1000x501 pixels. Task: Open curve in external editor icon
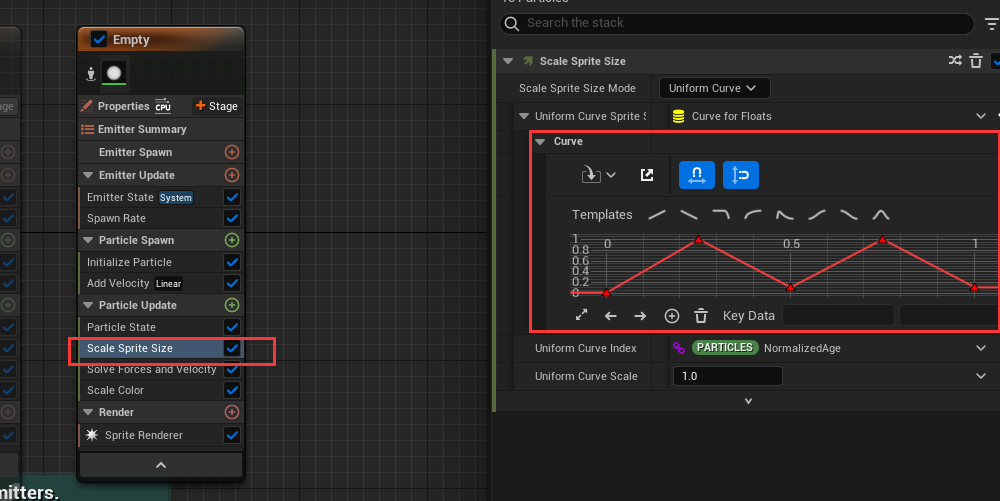[x=647, y=175]
